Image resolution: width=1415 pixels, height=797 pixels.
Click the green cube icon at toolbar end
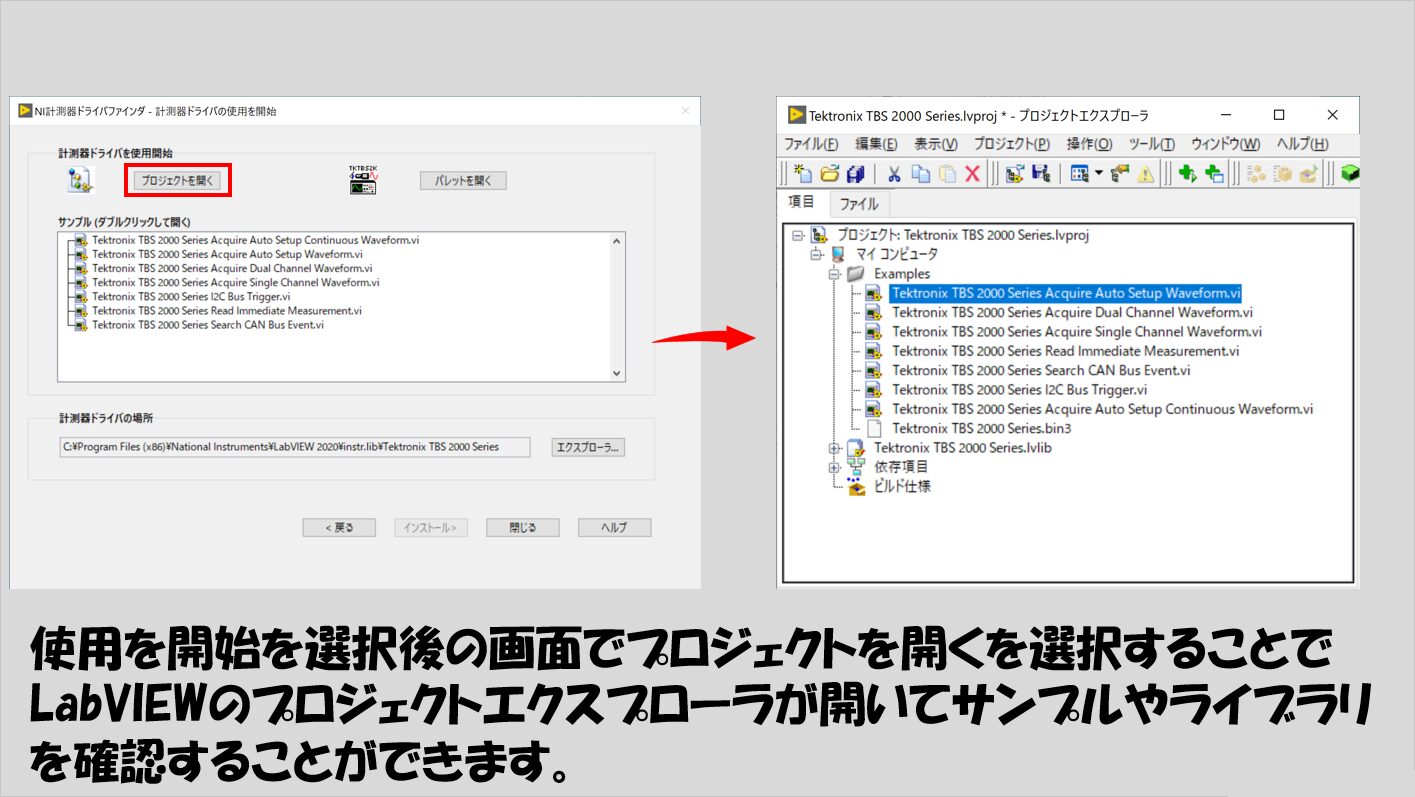1351,174
